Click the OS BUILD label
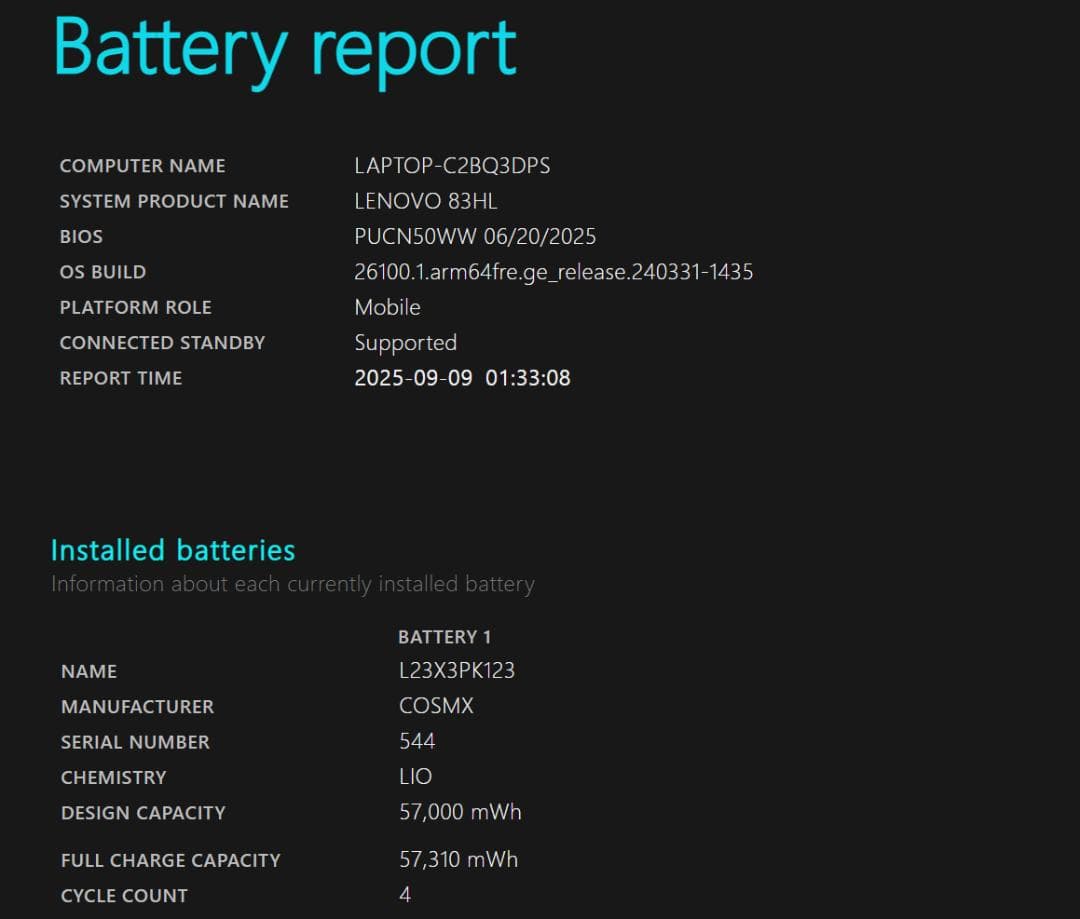This screenshot has height=919, width=1080. (x=102, y=272)
